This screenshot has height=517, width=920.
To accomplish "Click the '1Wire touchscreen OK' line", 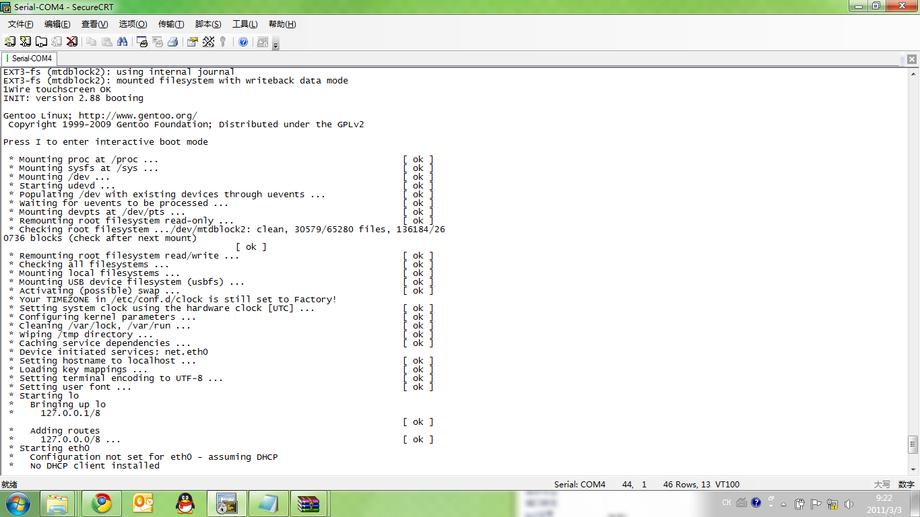I will (57, 89).
